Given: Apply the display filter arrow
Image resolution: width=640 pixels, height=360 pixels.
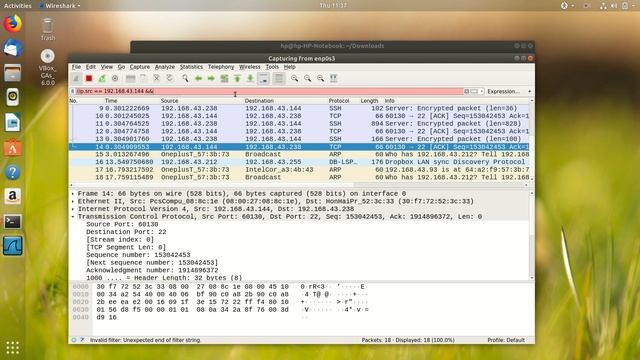Looking at the screenshot, I should coord(474,91).
